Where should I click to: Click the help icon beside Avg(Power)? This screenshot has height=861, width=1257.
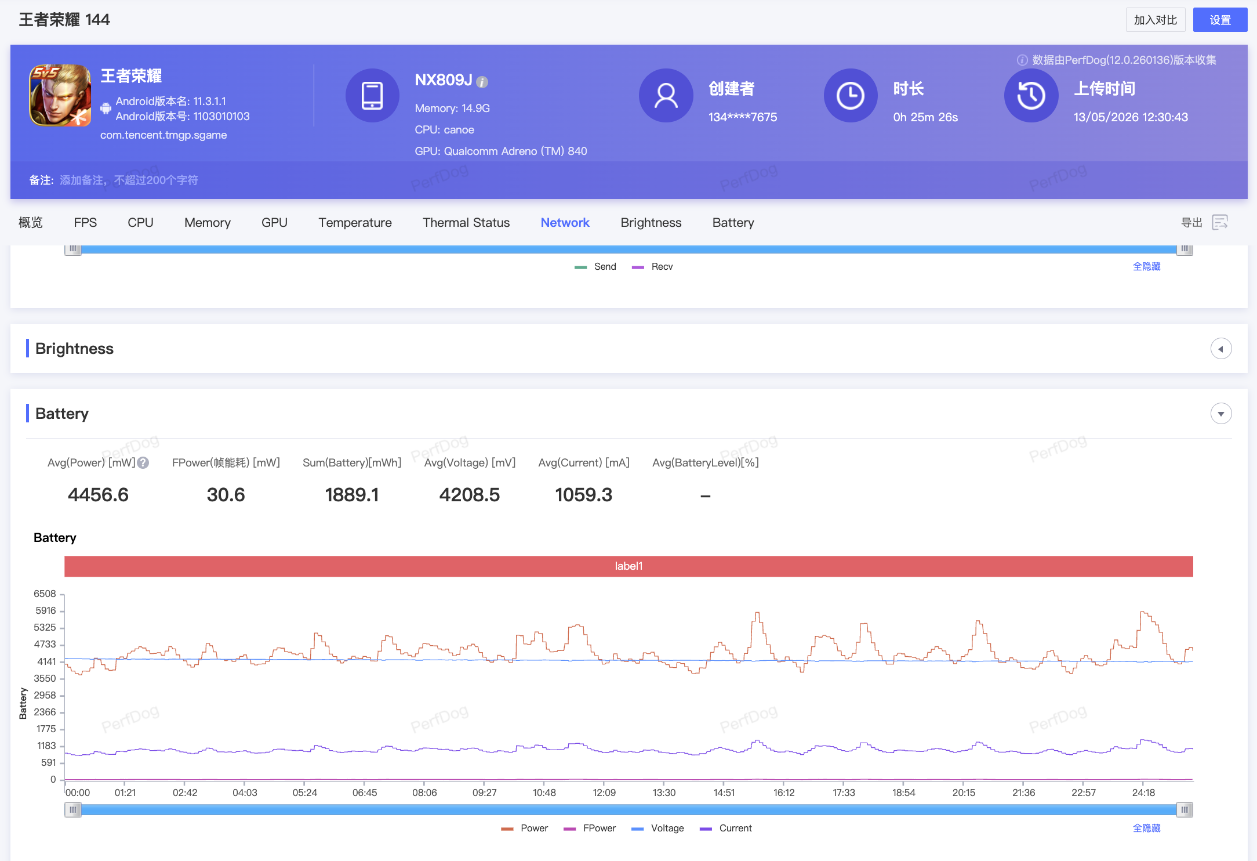pos(143,463)
